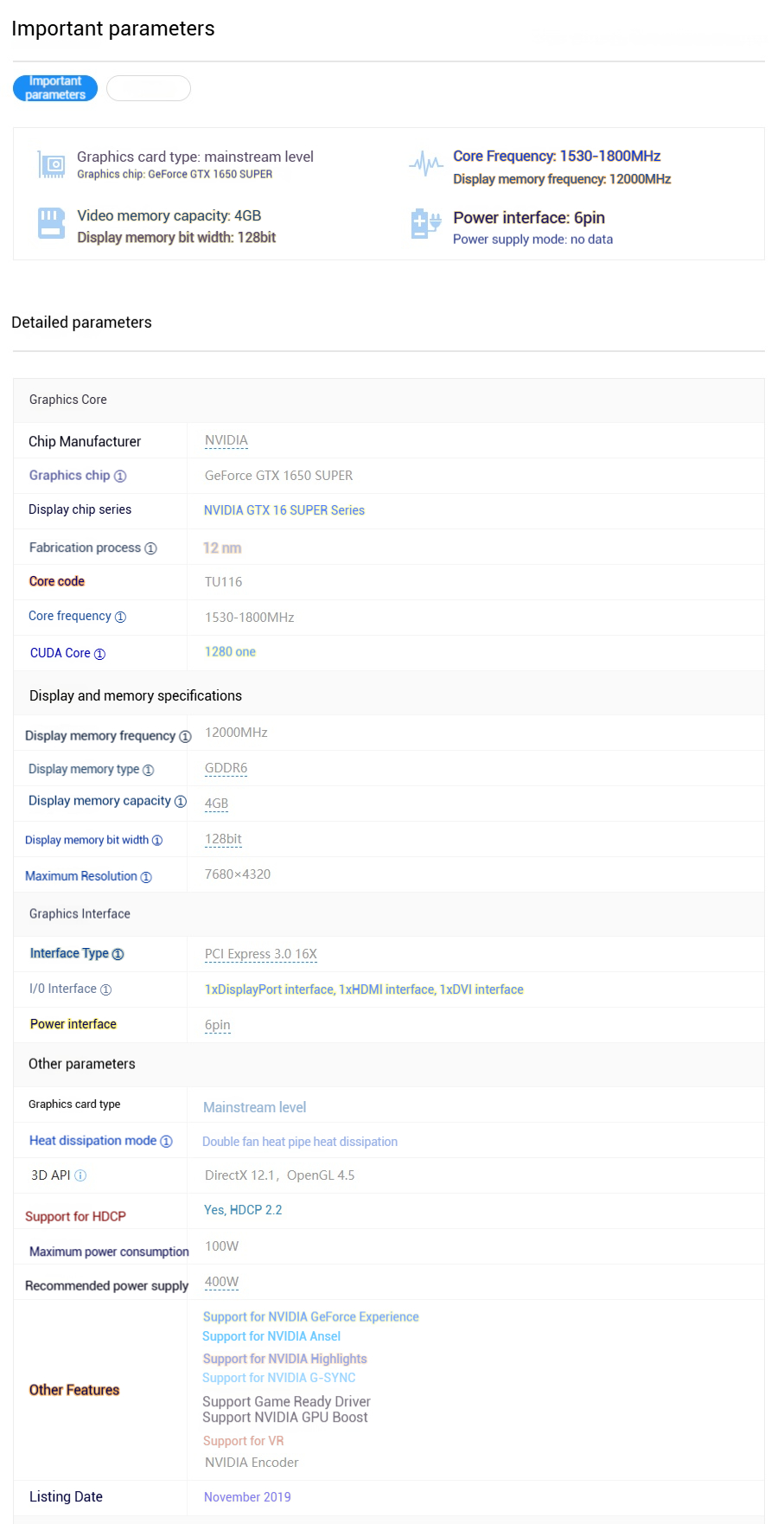This screenshot has width=784, height=1524.
Task: Click the 100W maximum power consumption value
Action: [221, 1246]
